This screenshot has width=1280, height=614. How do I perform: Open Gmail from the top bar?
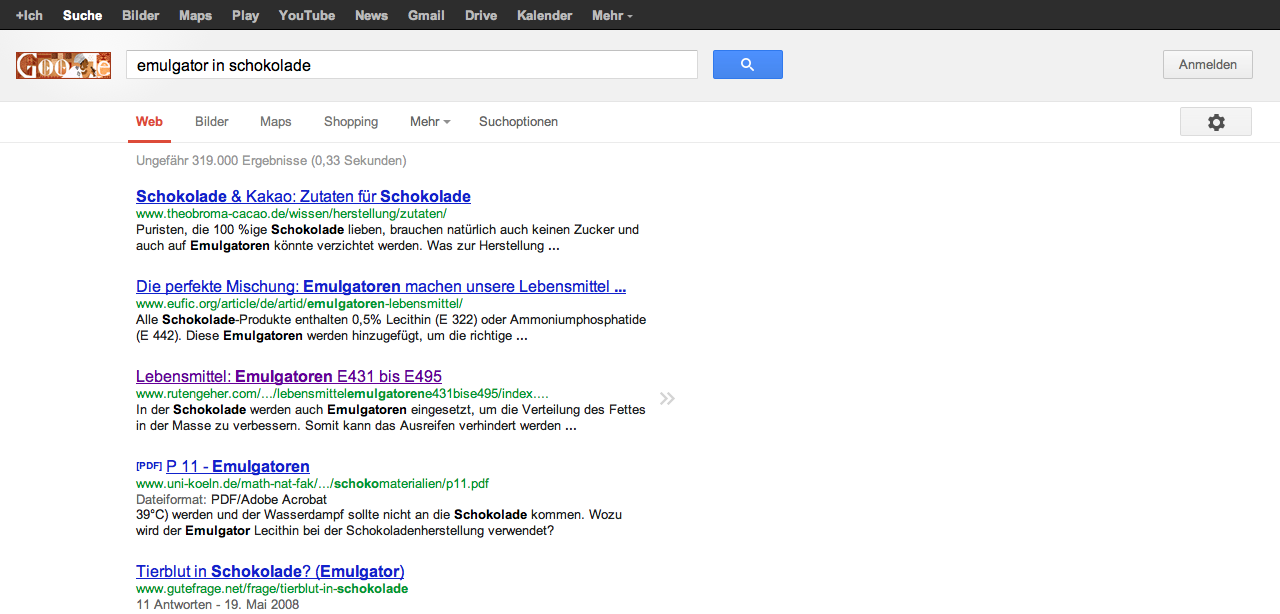426,15
